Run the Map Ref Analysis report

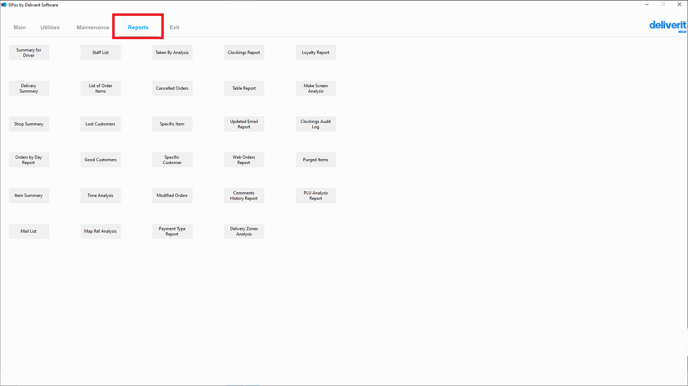point(100,231)
